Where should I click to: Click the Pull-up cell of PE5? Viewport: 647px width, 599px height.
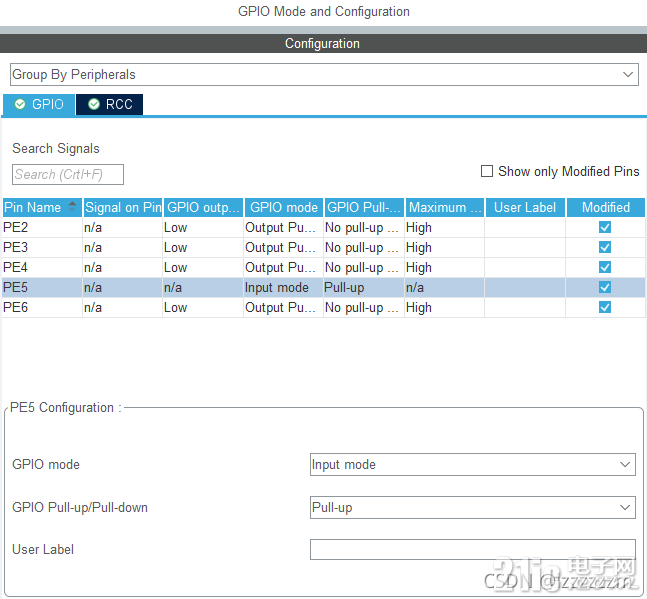point(364,287)
